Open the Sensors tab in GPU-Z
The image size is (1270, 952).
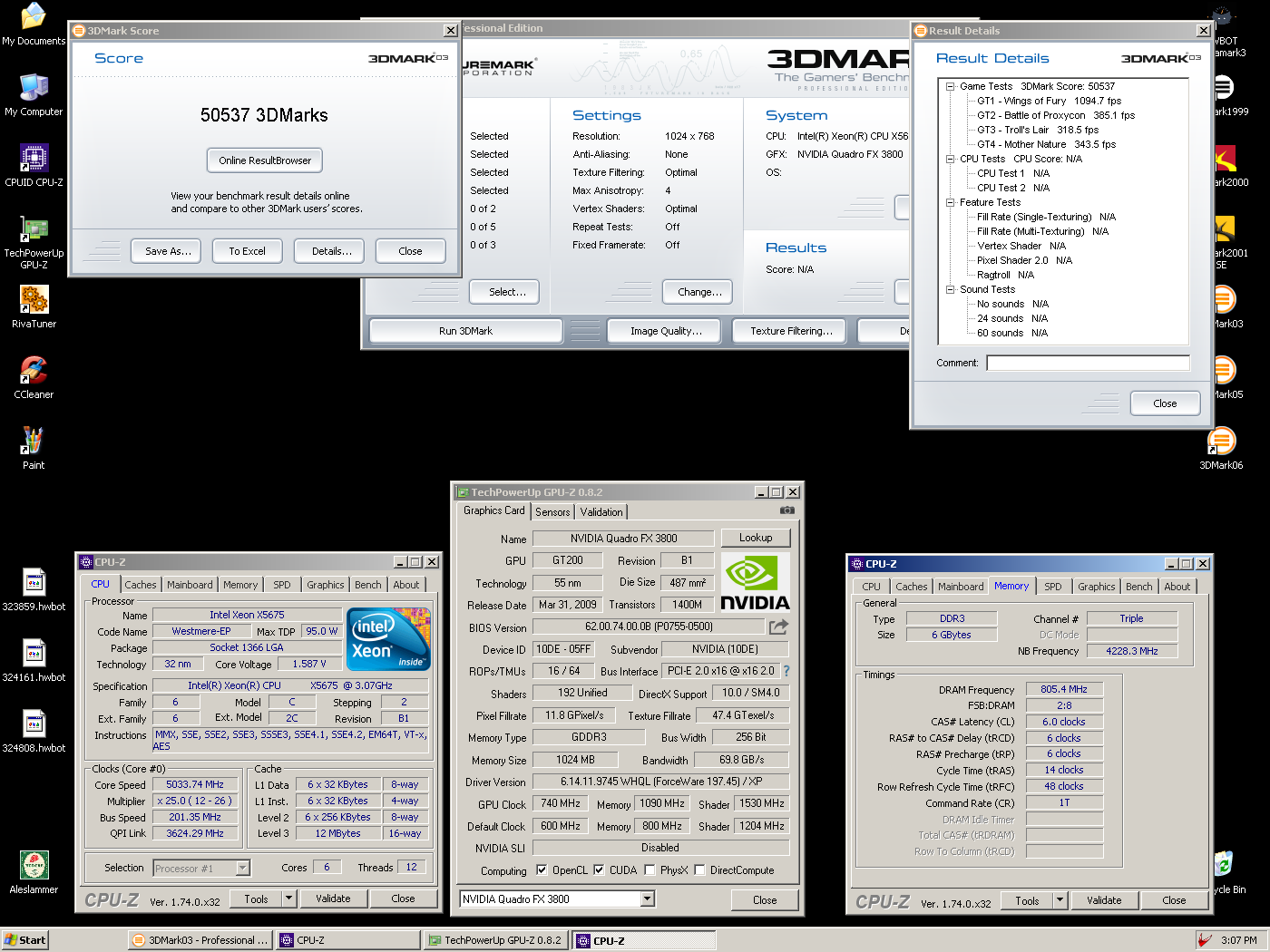pos(552,512)
